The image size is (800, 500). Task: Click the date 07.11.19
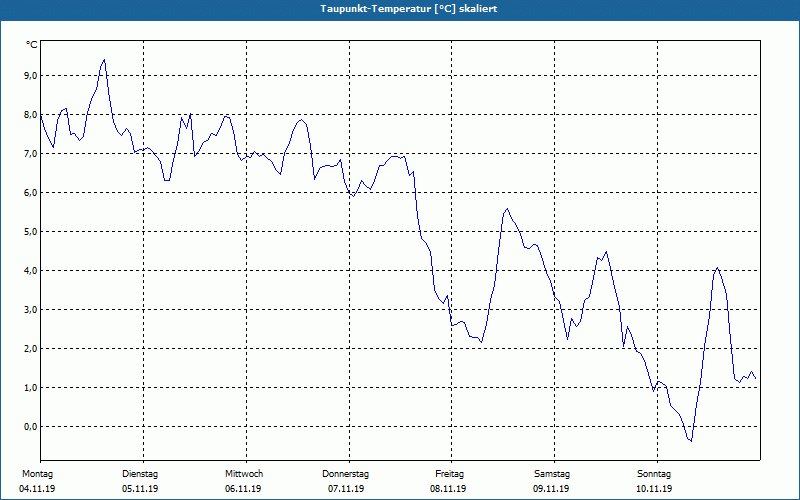(346, 489)
